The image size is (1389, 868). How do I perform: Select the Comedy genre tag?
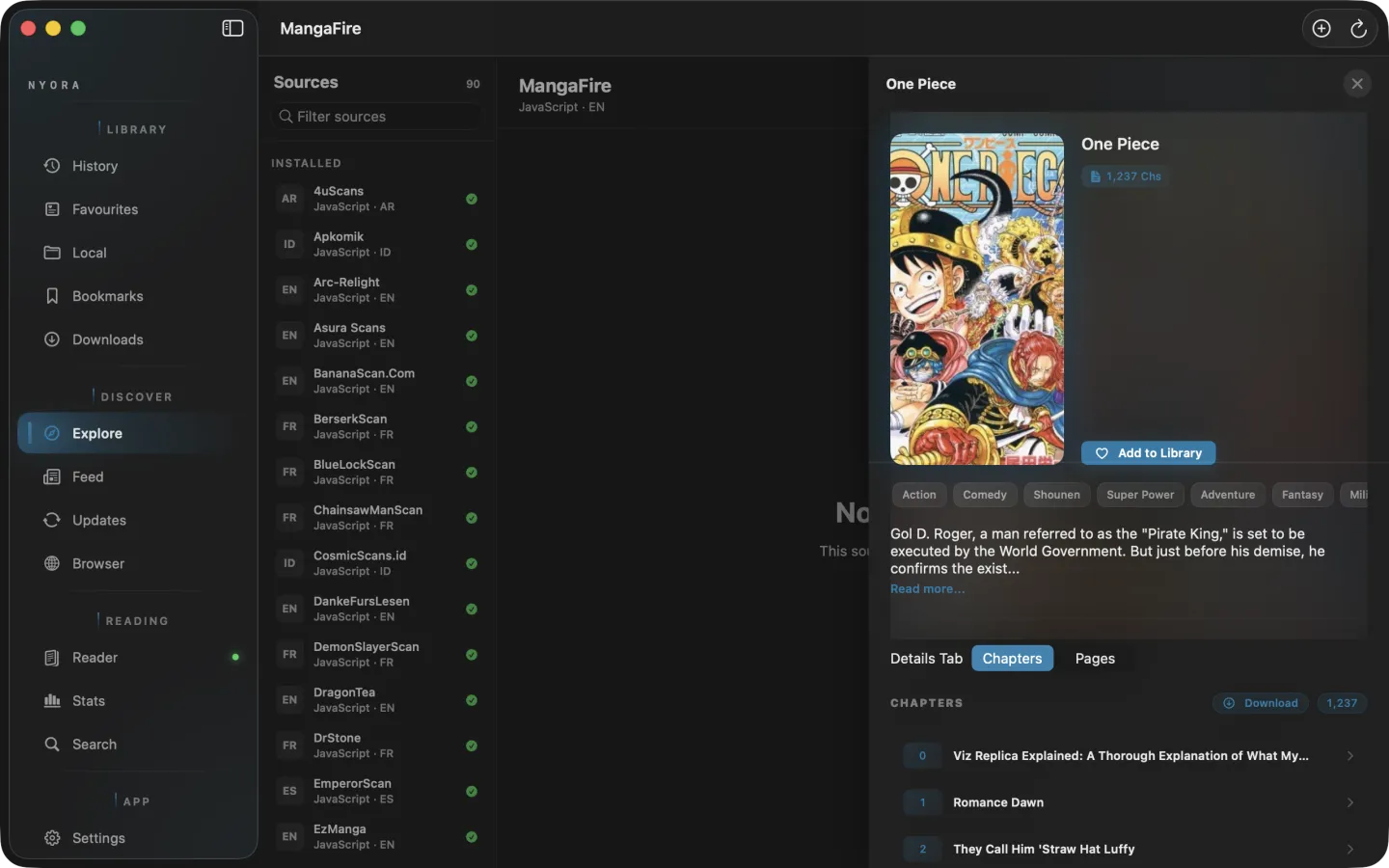(x=985, y=495)
